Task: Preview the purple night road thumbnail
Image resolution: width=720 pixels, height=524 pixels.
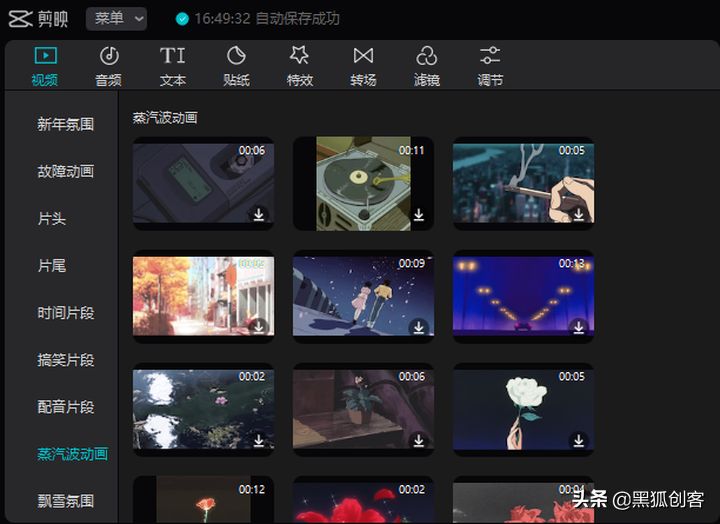Action: (x=523, y=296)
